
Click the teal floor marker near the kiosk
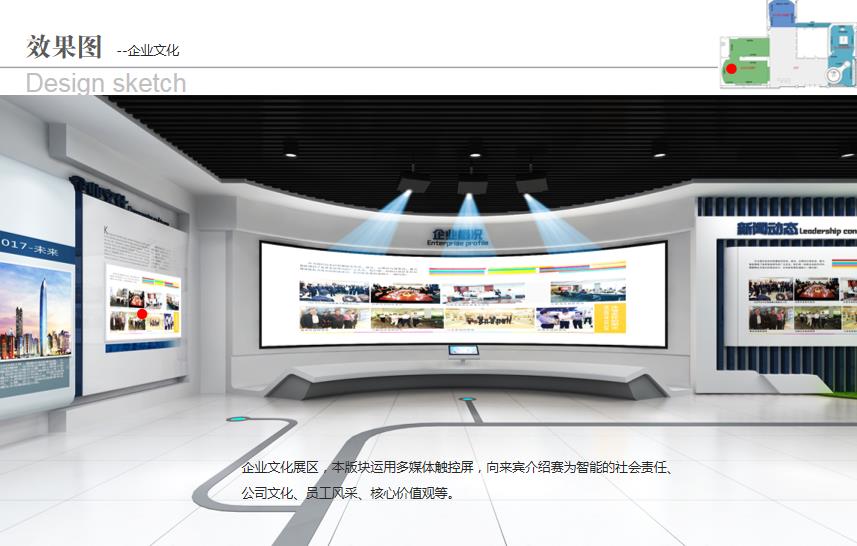tap(467, 399)
